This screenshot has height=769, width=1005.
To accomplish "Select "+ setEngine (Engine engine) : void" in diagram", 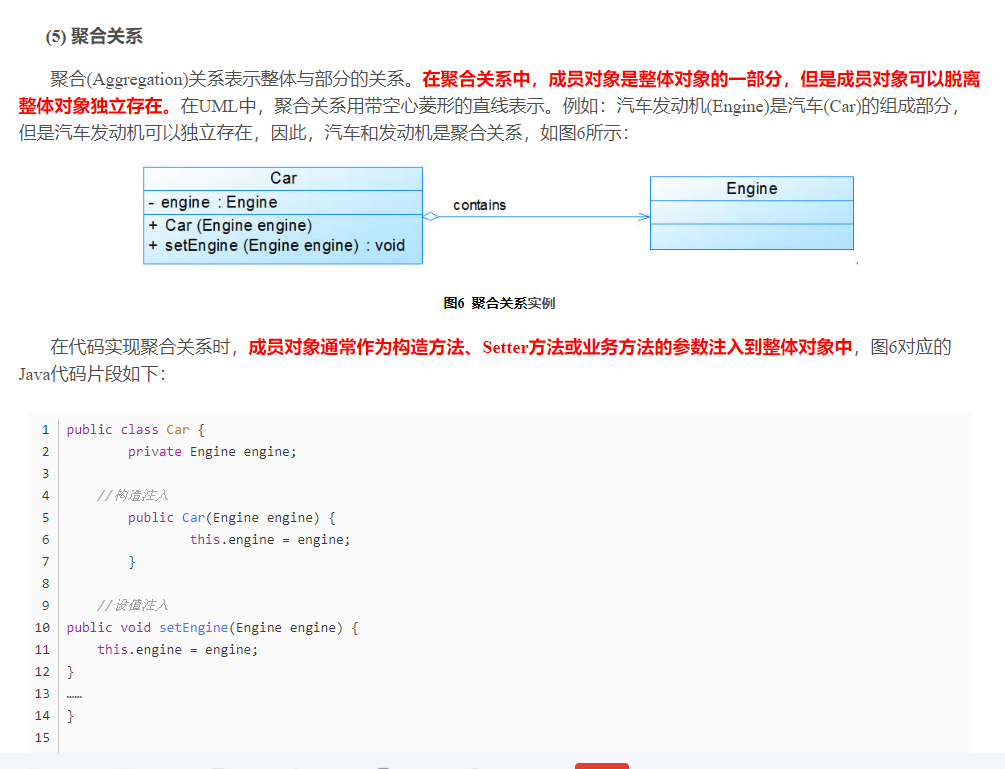I will coord(277,245).
